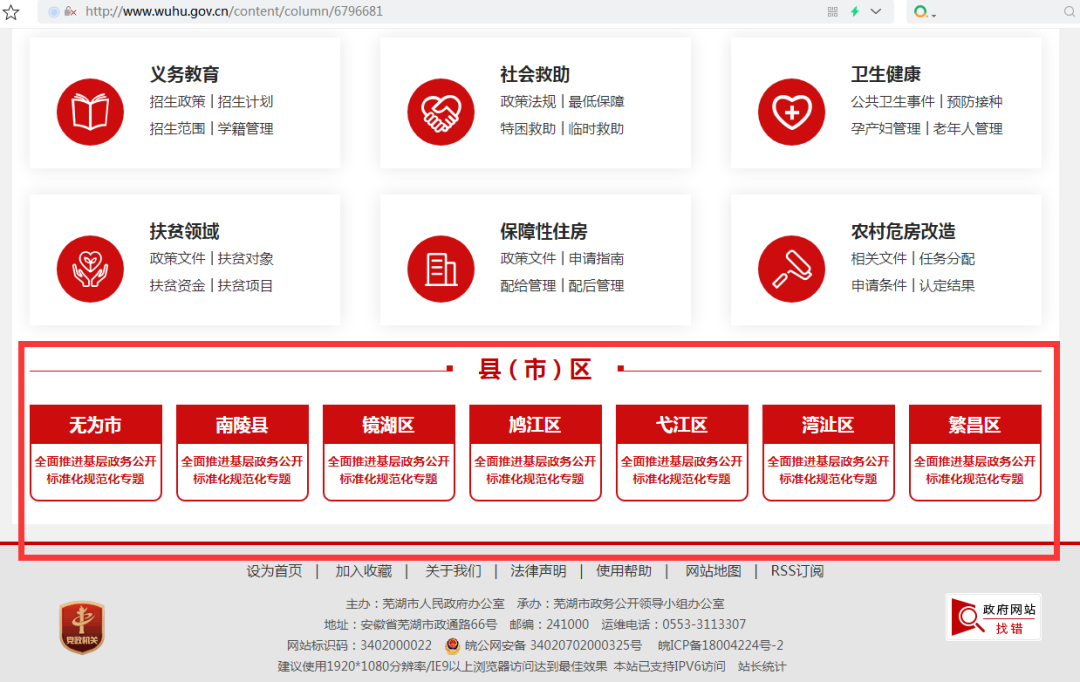Open 孕产妇管理 link
Screen dimensions: 1080x682
pyautogui.click(x=886, y=129)
